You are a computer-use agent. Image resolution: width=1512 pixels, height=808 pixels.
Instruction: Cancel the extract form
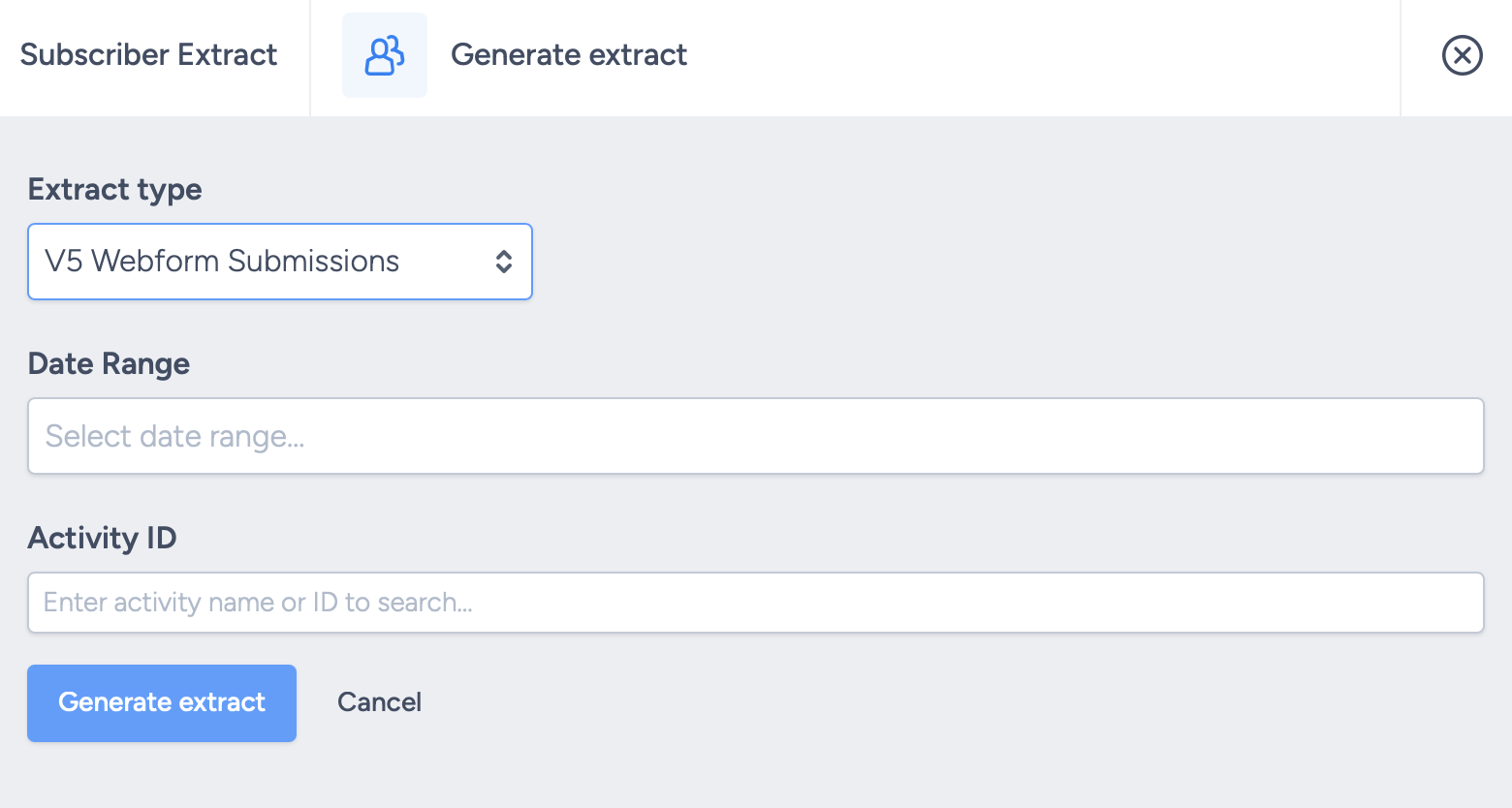[379, 702]
